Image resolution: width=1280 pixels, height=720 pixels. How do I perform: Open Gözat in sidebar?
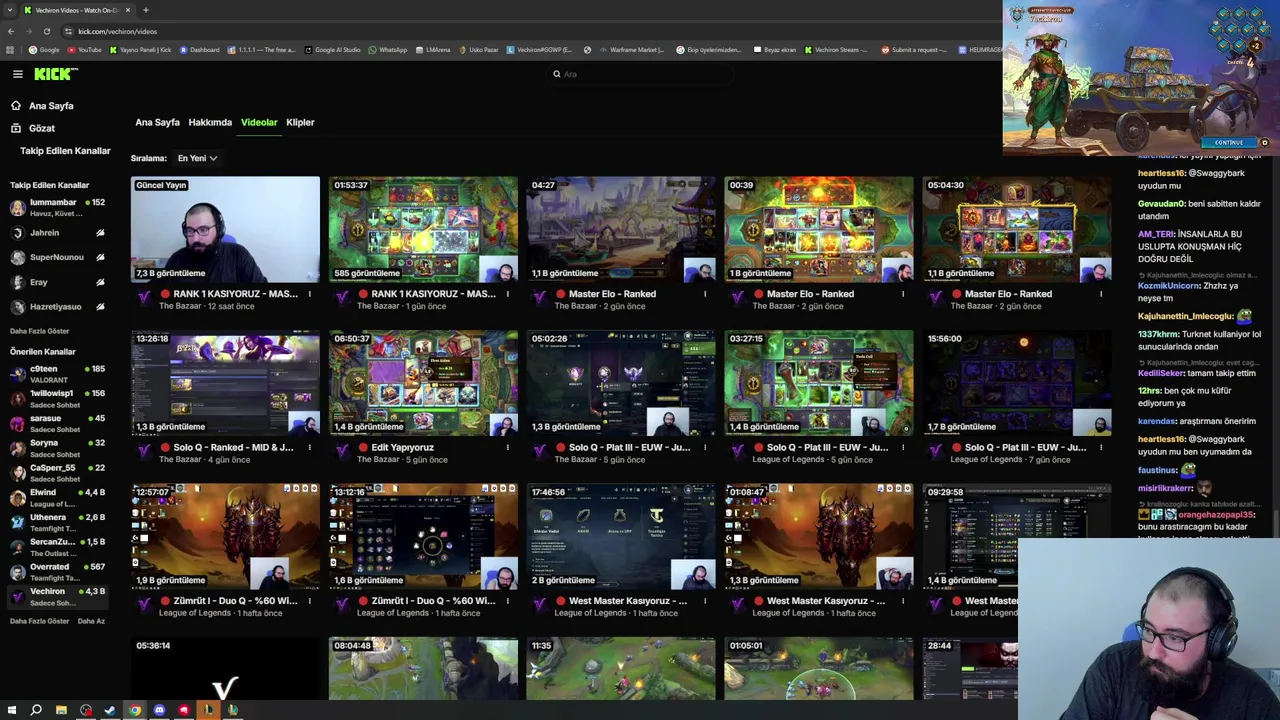pos(42,128)
